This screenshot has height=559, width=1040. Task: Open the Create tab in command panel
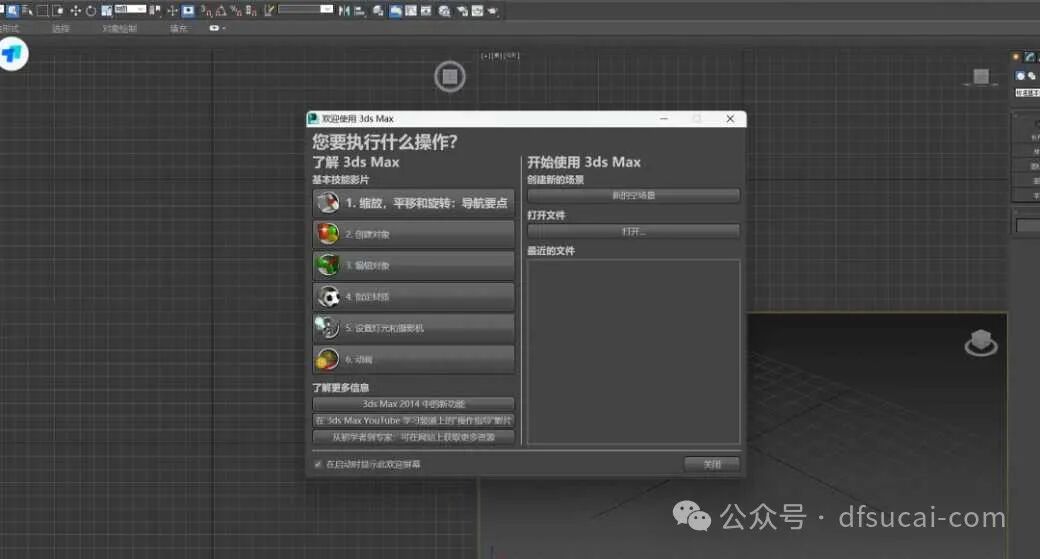coord(1016,57)
